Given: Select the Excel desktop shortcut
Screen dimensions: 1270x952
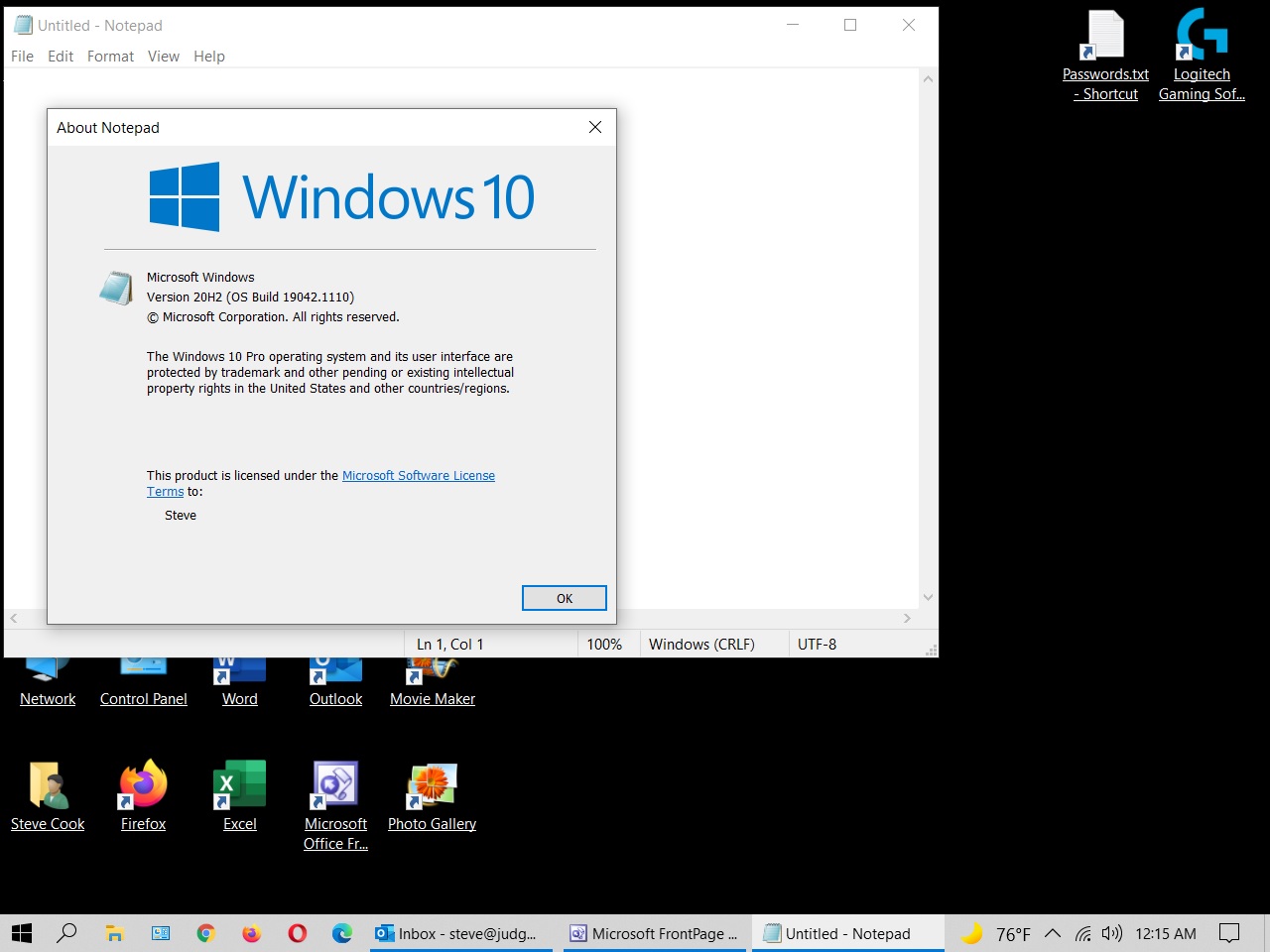Looking at the screenshot, I should point(240,785).
